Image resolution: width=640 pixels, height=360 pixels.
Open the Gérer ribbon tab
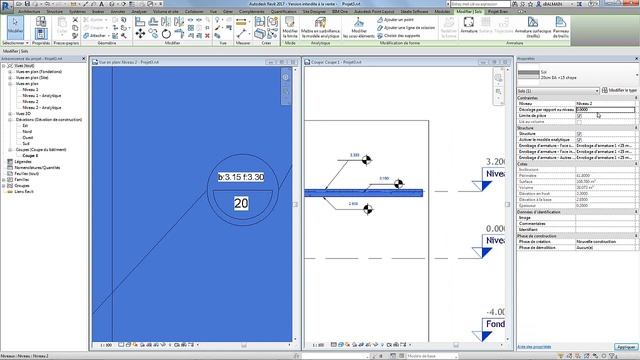click(x=228, y=12)
